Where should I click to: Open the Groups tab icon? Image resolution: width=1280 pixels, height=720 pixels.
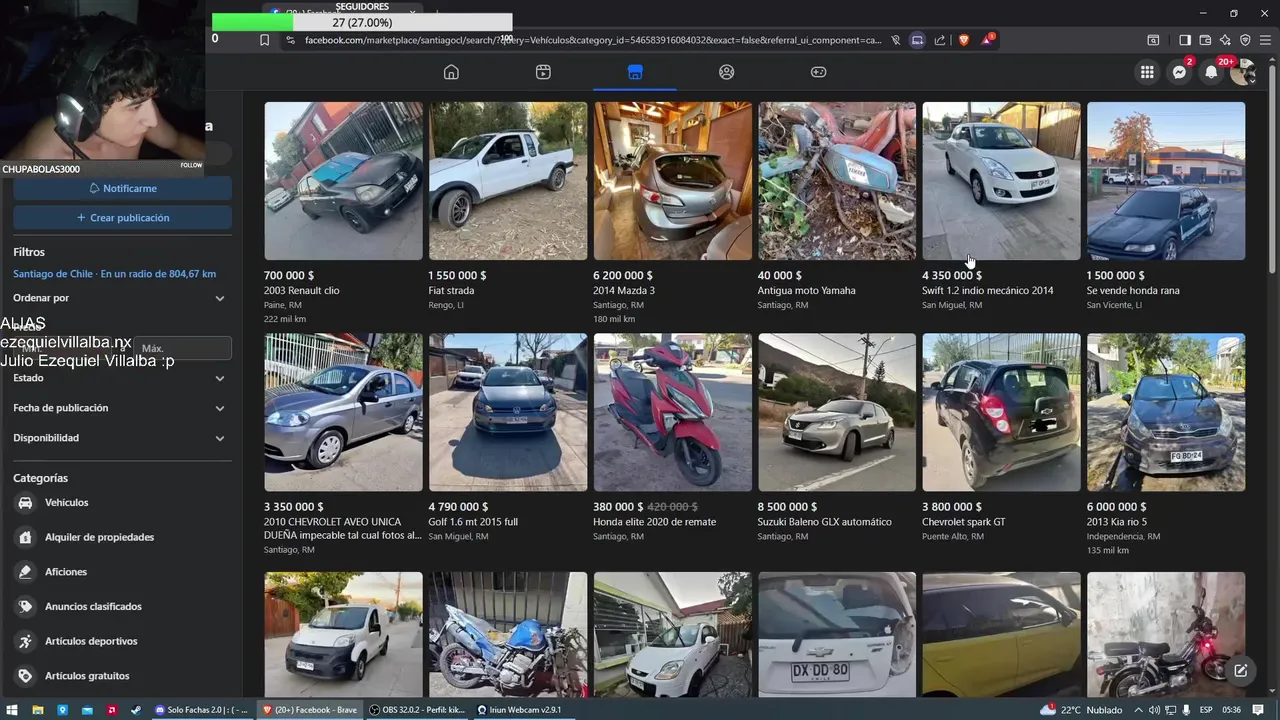tap(726, 72)
